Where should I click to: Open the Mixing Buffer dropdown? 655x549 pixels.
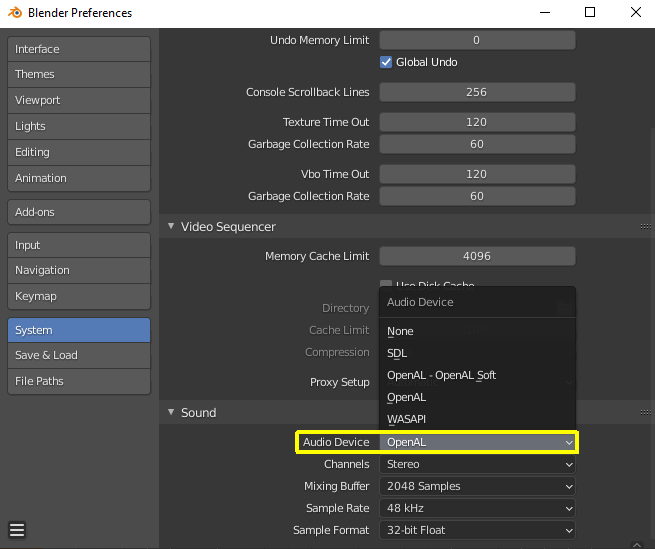tap(477, 486)
